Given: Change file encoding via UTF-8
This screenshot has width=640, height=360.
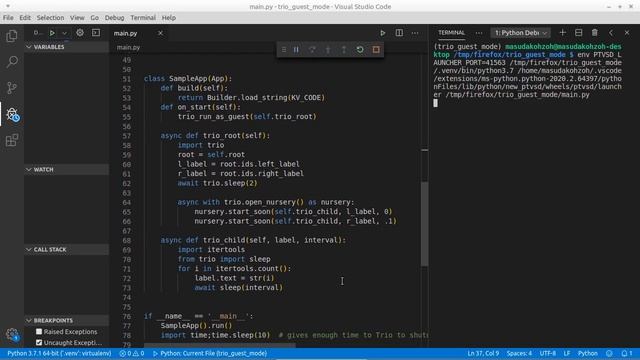Looking at the screenshot, I should pos(548,353).
